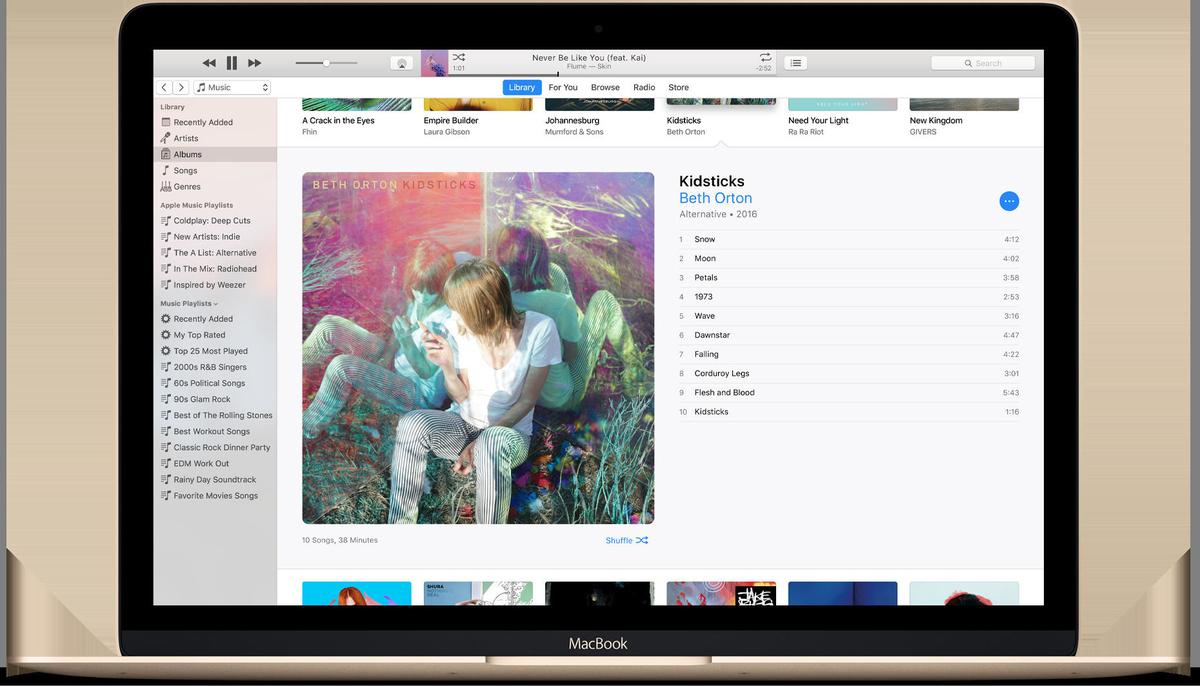Switch to the For You tab
The width and height of the screenshot is (1200, 686).
pos(563,88)
